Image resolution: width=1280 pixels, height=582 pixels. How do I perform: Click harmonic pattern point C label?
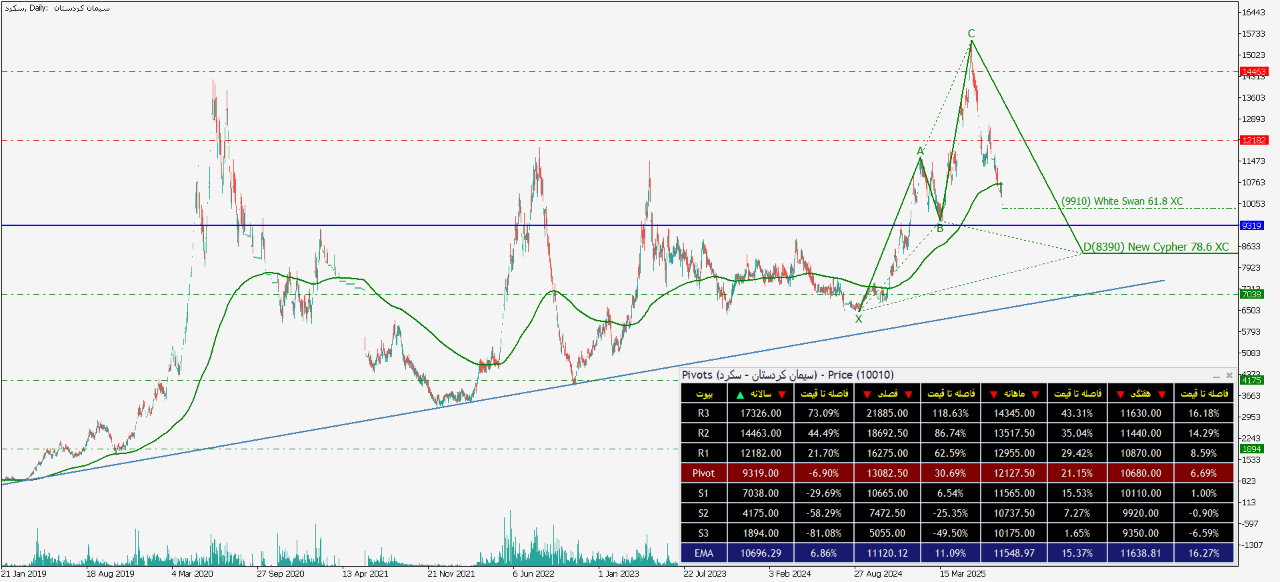pyautogui.click(x=971, y=33)
